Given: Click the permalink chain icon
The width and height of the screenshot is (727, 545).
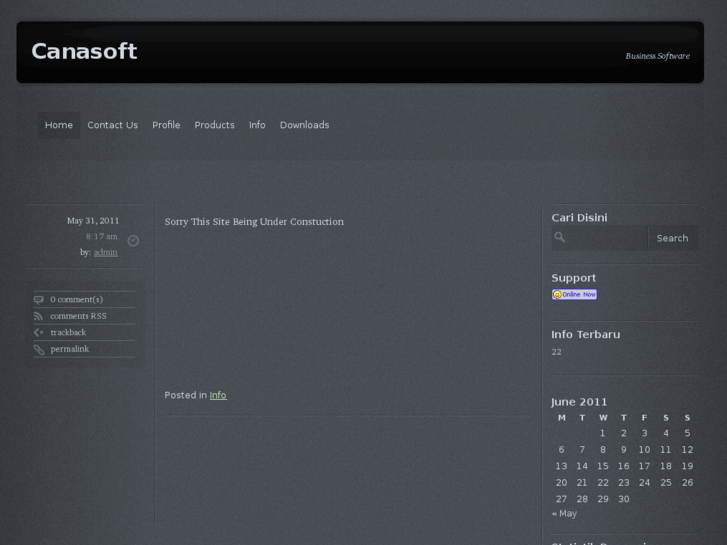Looking at the screenshot, I should (x=38, y=349).
